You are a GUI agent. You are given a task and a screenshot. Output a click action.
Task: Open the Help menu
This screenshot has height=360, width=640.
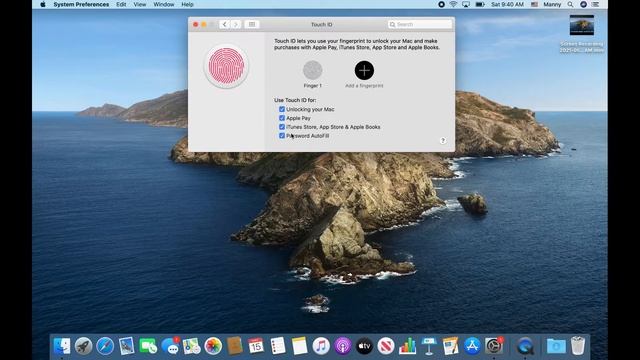tap(187, 4)
